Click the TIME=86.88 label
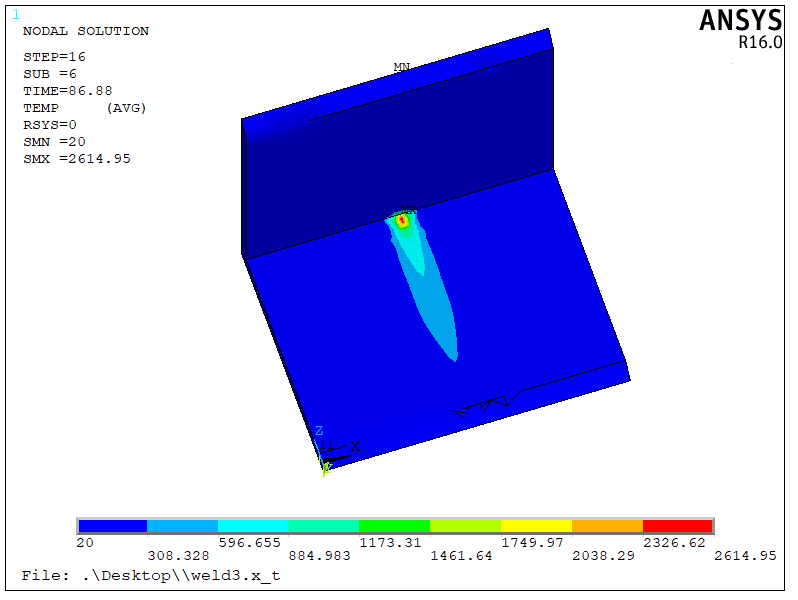The width and height of the screenshot is (798, 600). [68, 91]
